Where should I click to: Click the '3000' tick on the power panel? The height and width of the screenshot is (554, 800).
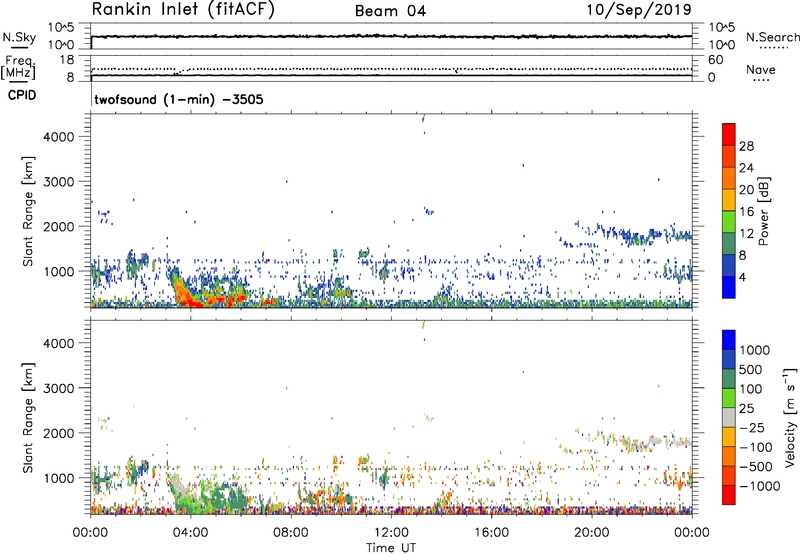coord(59,182)
